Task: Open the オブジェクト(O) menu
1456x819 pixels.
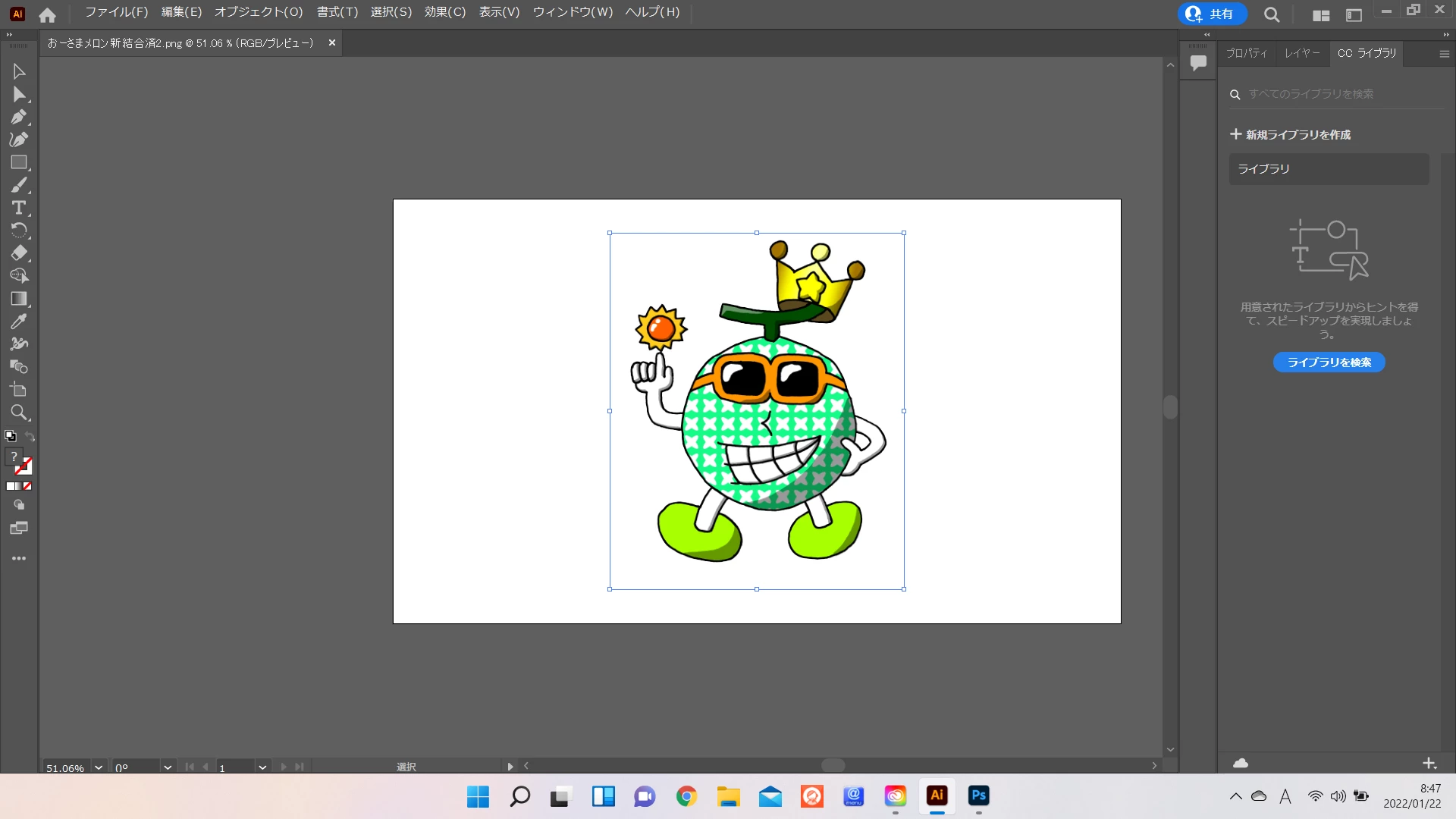Action: click(258, 12)
